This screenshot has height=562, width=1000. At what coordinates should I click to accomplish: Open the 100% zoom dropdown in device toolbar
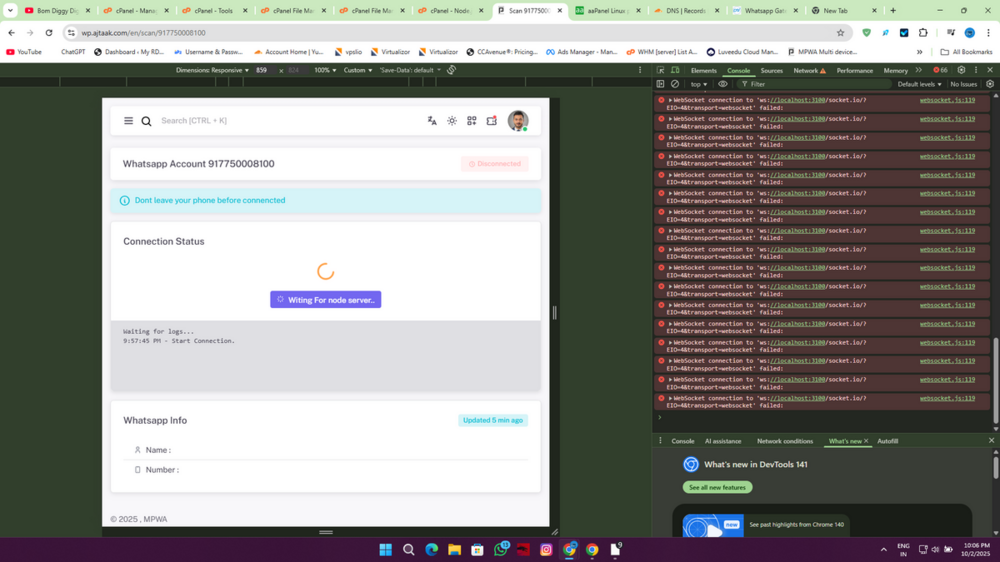coord(325,70)
